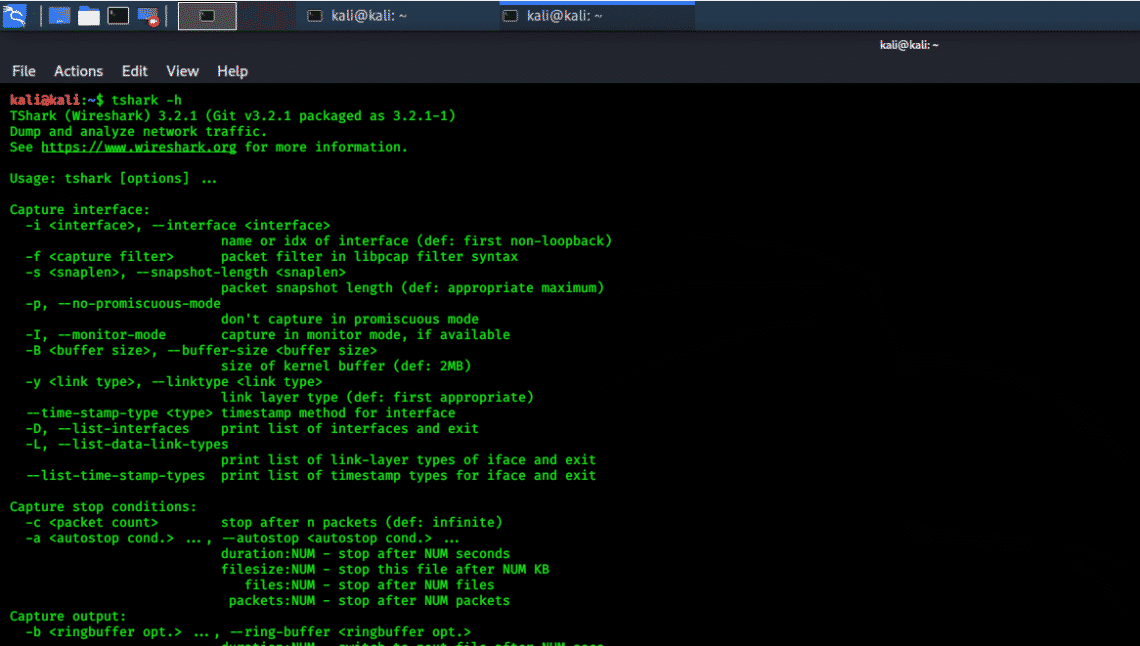
Task: Open the View menu
Action: click(182, 71)
